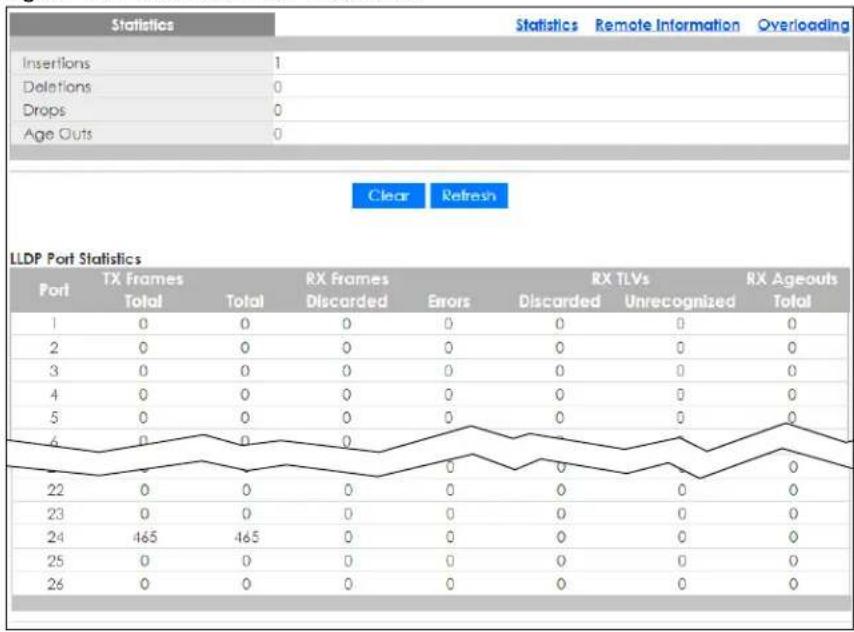Click the Drops label
This screenshot has width=854, height=632.
(x=44, y=111)
